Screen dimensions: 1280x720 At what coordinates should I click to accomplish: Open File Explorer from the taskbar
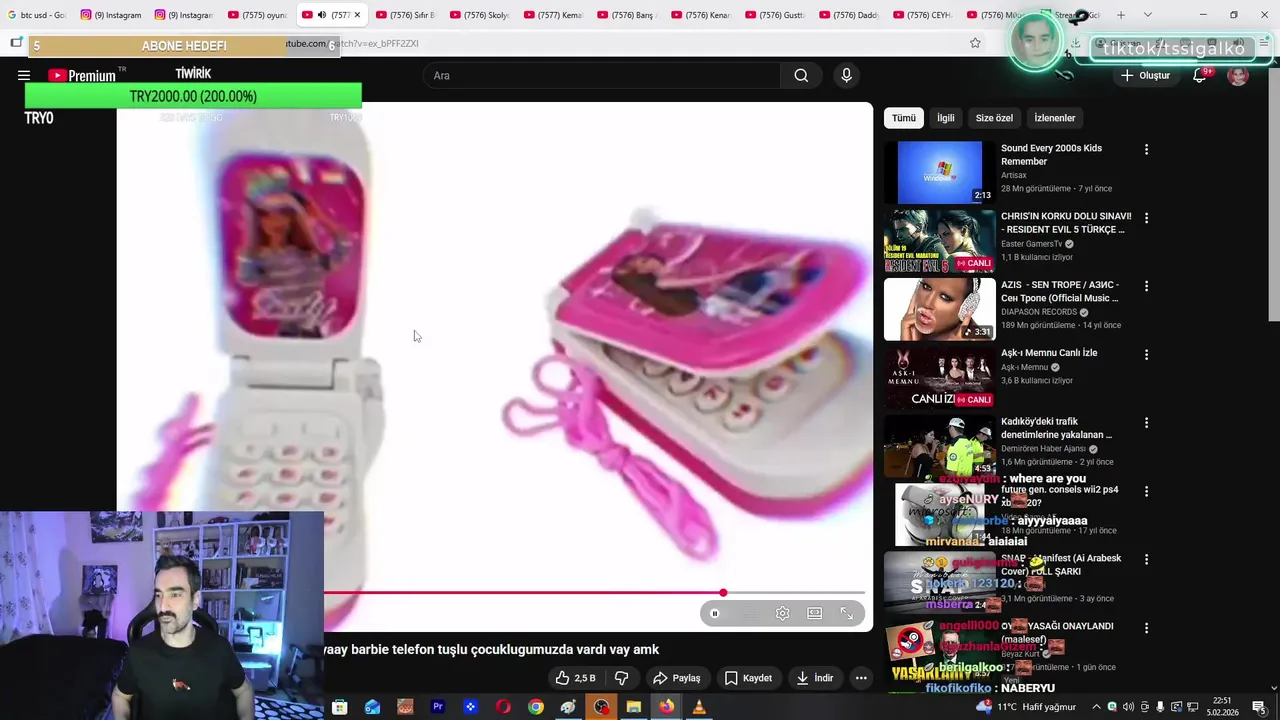(633, 707)
